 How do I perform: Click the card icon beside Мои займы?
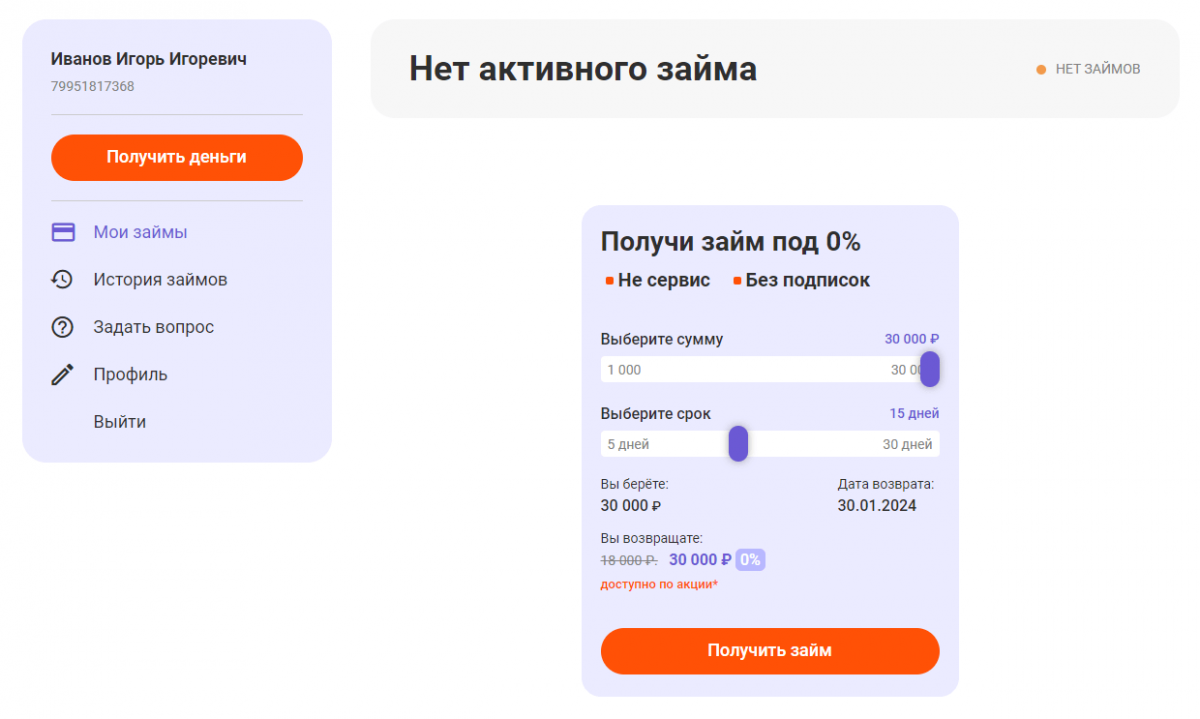pos(63,232)
